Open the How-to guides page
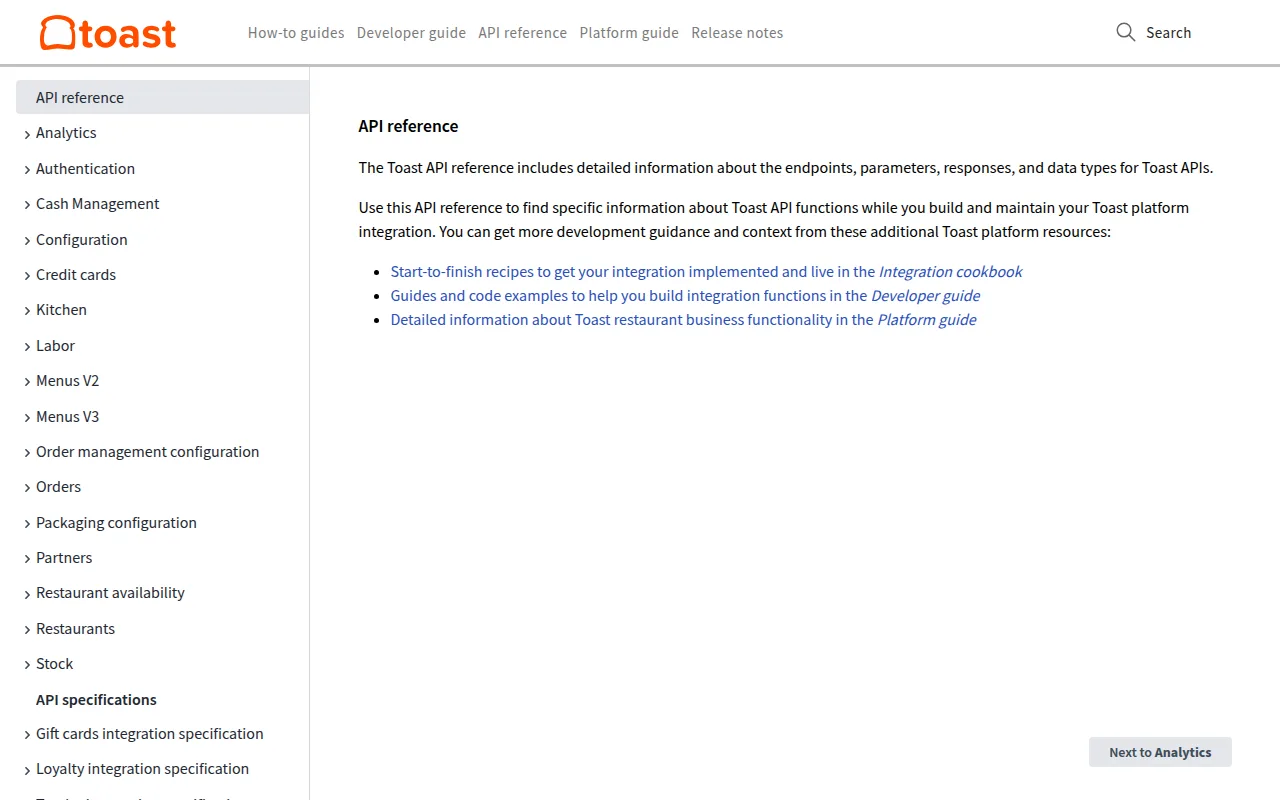The height and width of the screenshot is (800, 1280). pyautogui.click(x=295, y=32)
